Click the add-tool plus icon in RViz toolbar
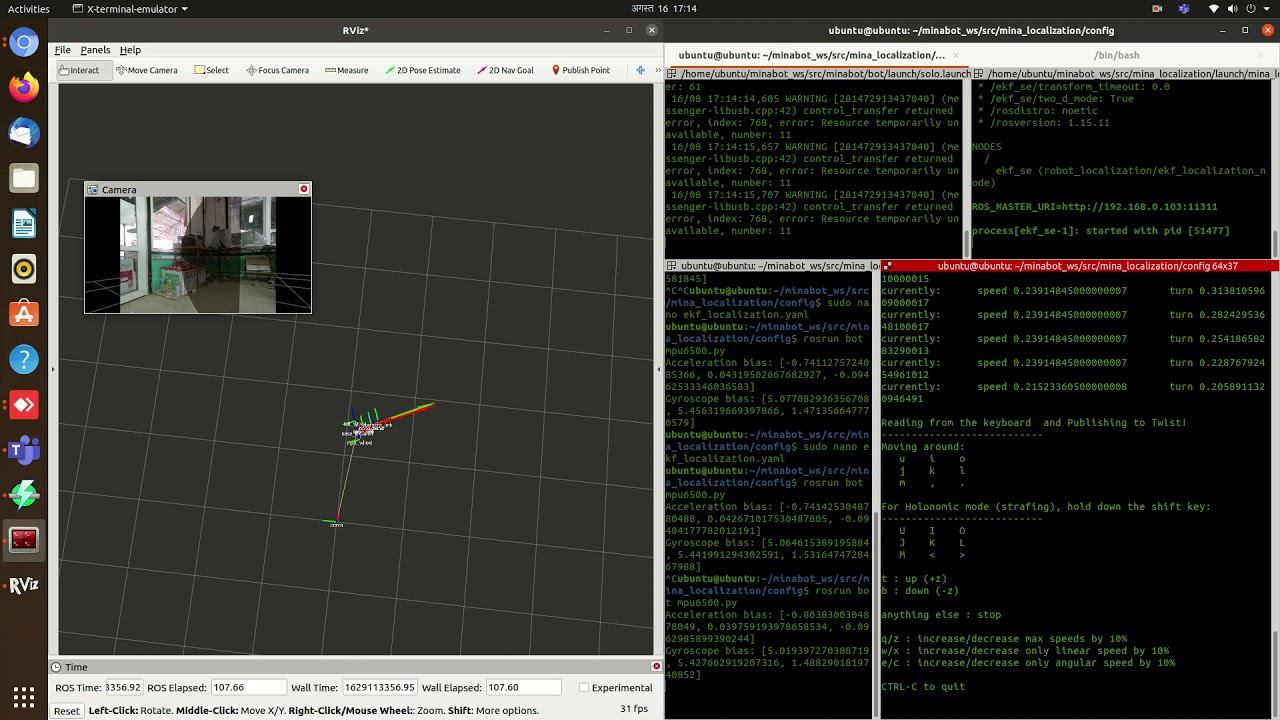The height and width of the screenshot is (720, 1280). (640, 70)
